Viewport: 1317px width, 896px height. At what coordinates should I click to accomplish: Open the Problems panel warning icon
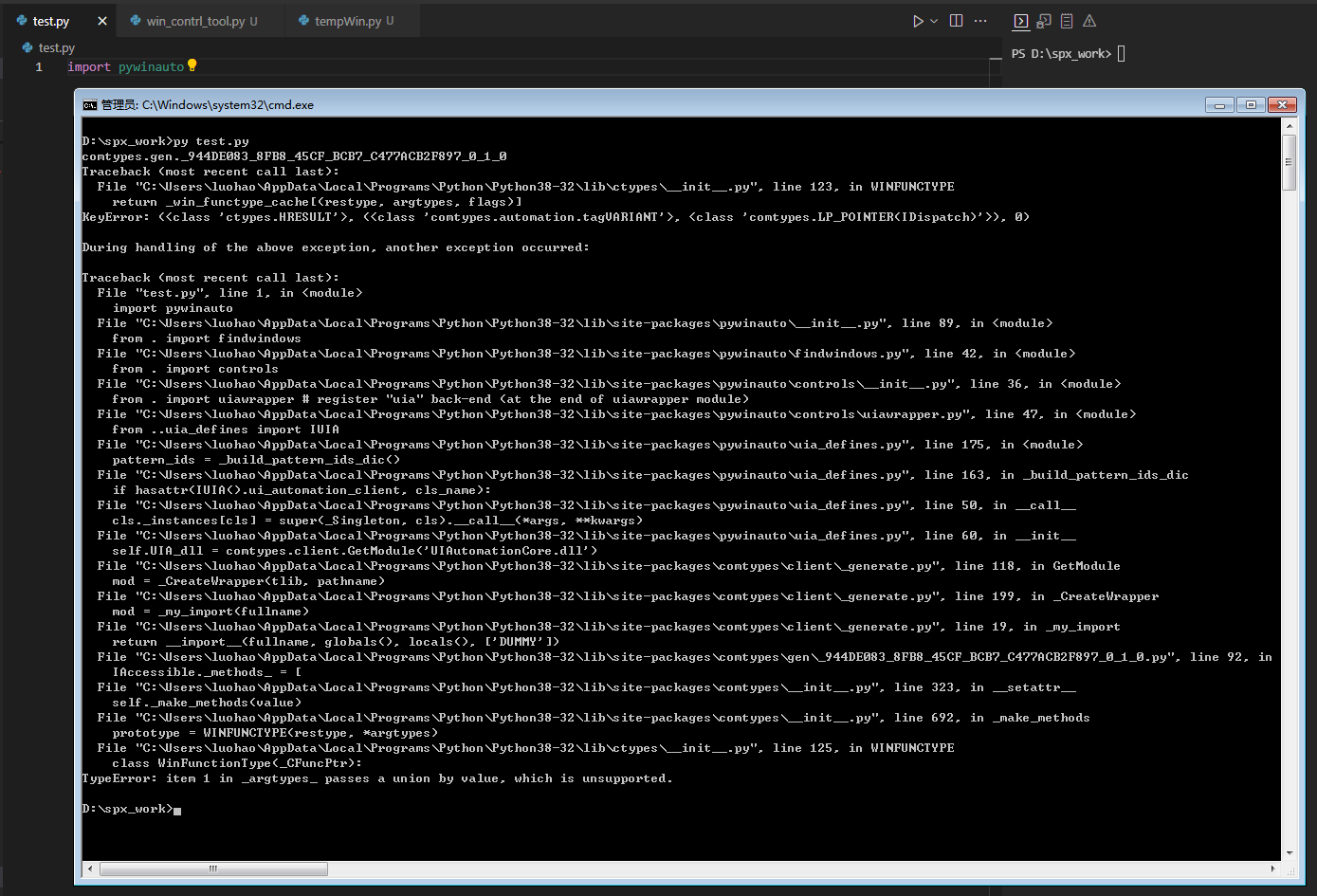tap(1089, 21)
